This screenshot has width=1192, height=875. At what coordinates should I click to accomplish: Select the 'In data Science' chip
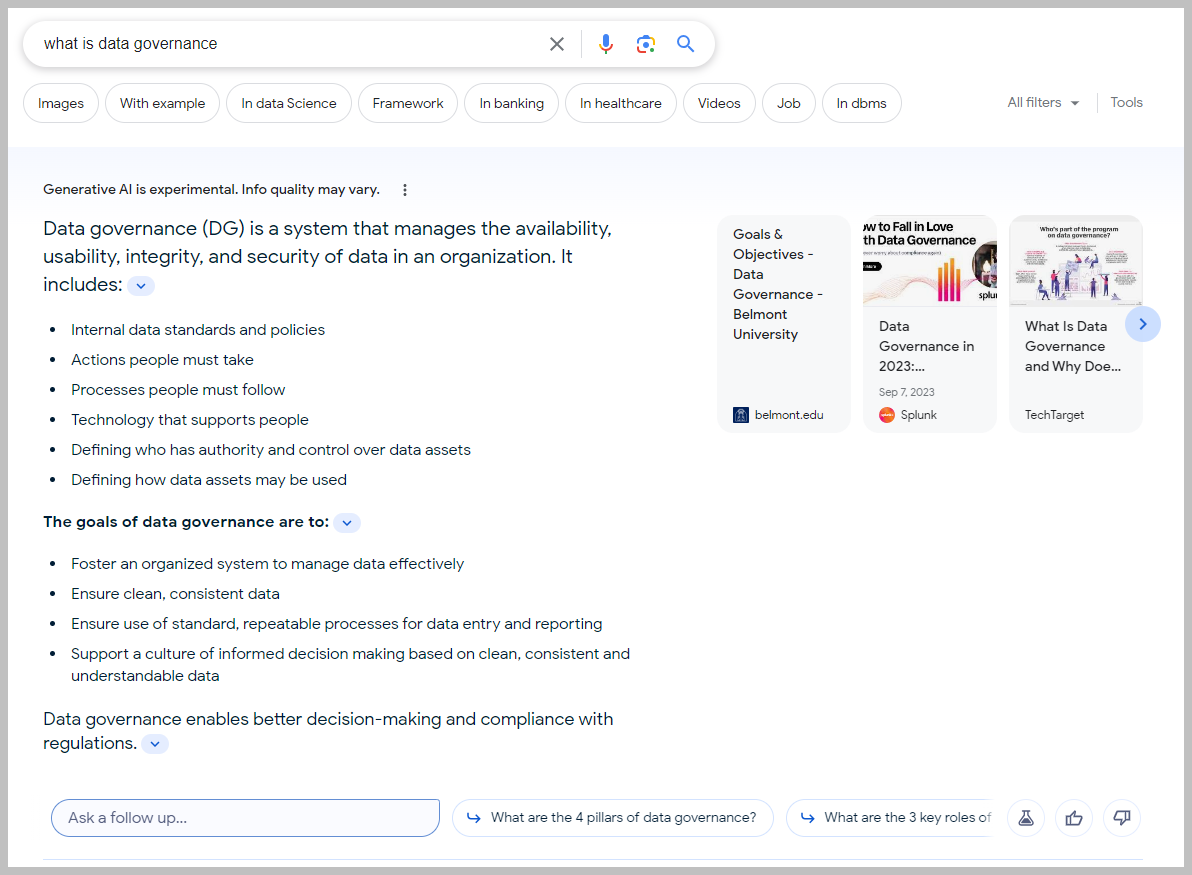[289, 103]
